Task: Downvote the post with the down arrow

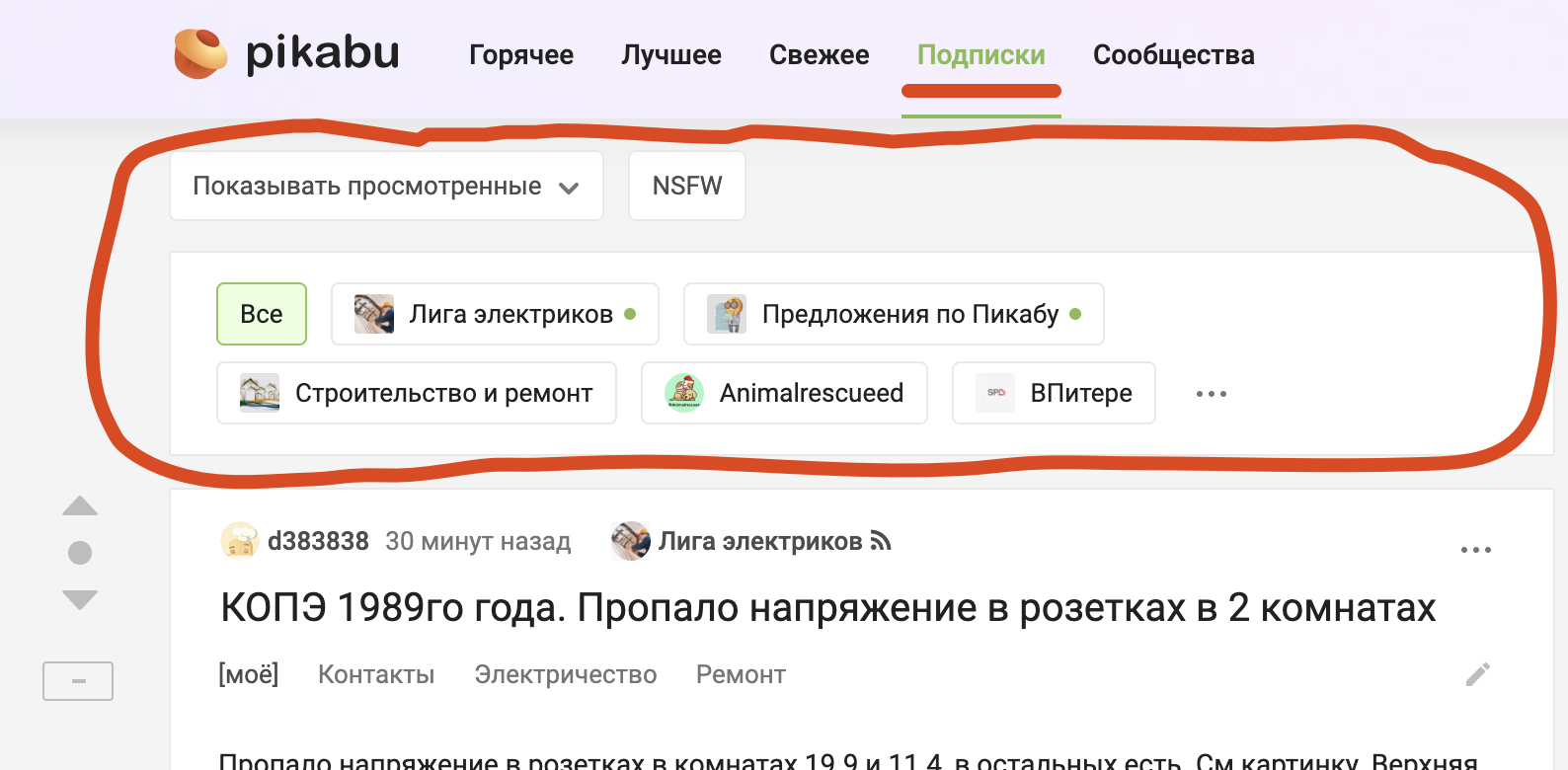Action: coord(80,599)
